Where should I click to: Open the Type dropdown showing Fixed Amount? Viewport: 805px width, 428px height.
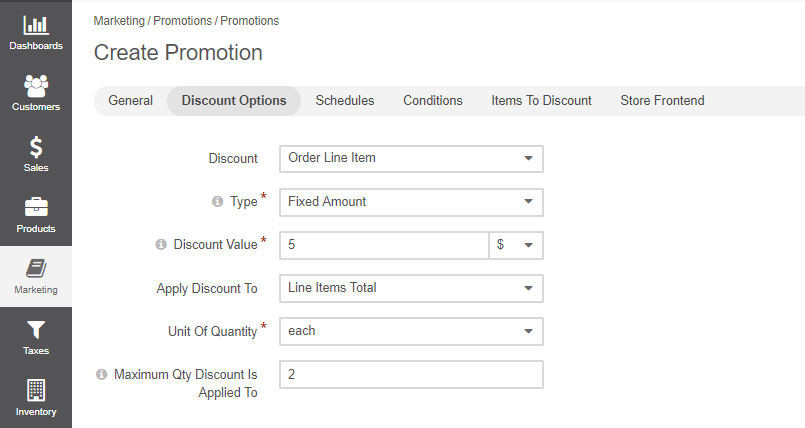click(x=411, y=202)
